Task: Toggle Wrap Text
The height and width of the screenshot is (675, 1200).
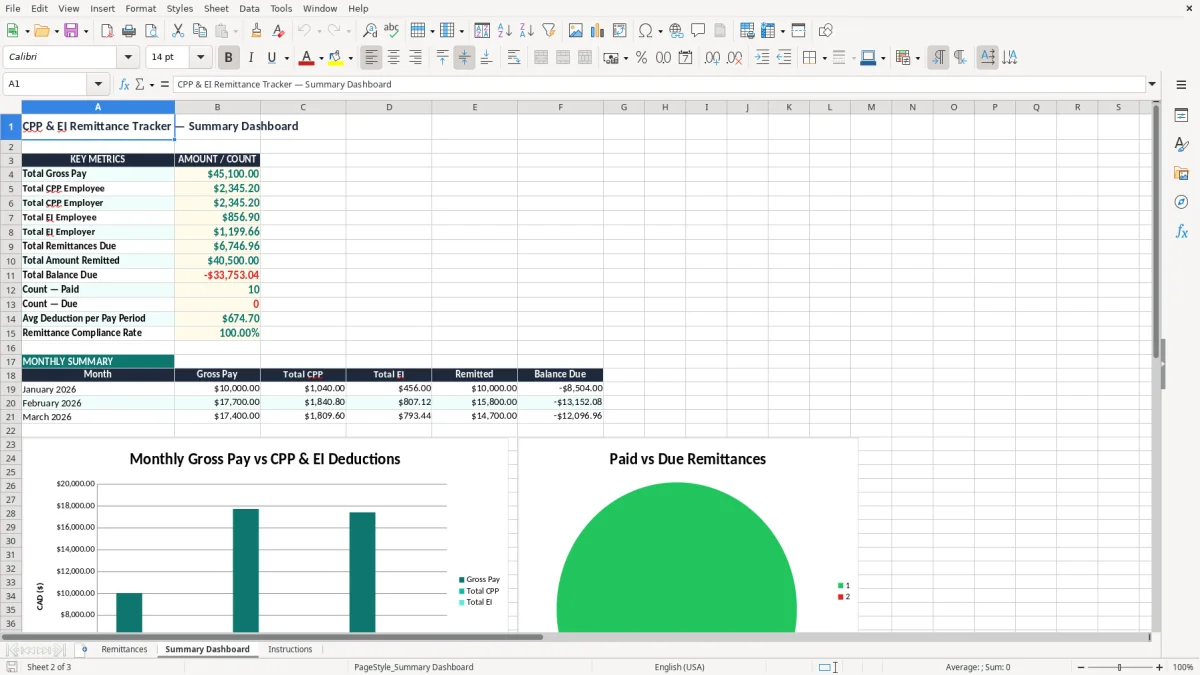Action: 513,58
